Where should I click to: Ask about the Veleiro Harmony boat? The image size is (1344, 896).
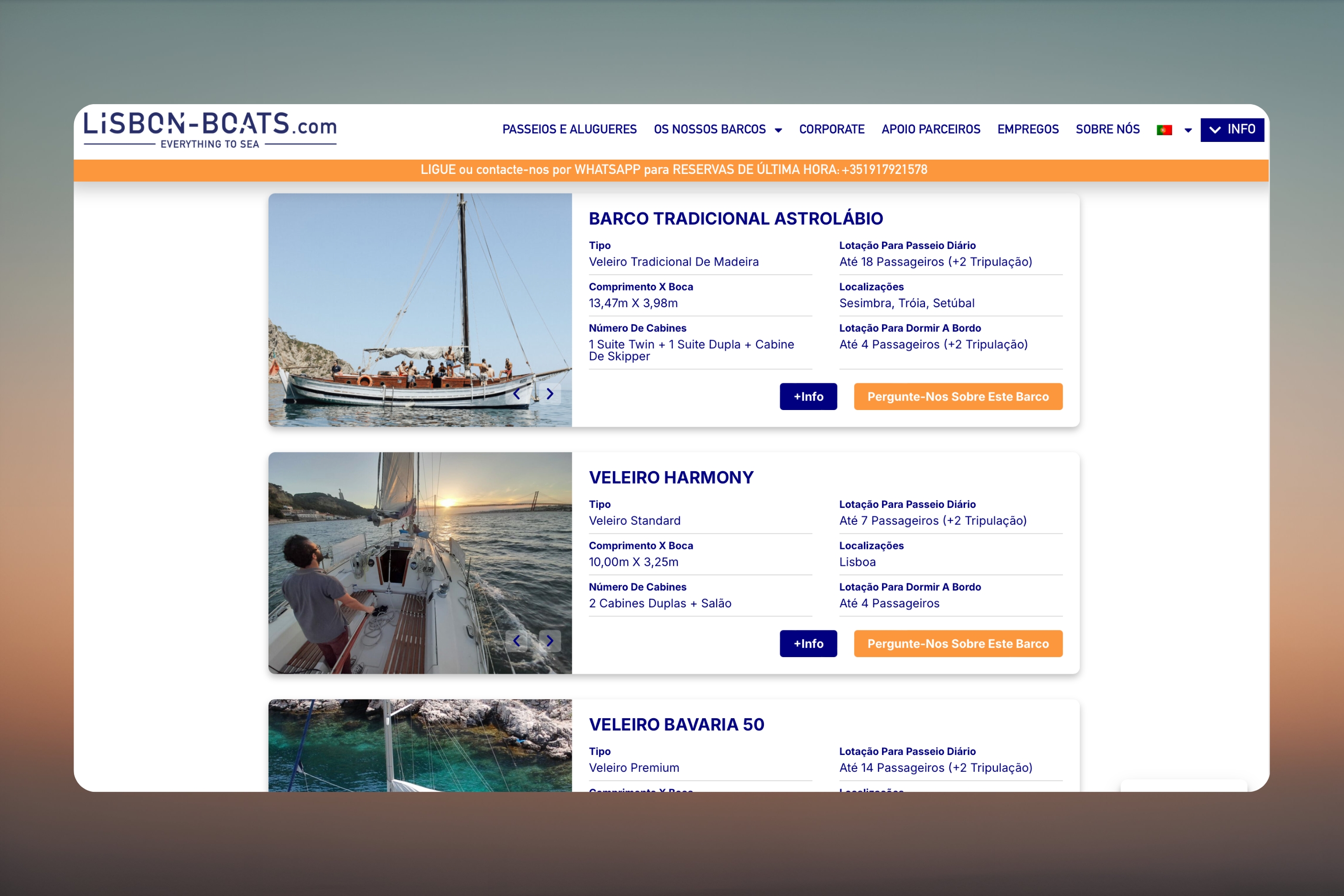(958, 644)
